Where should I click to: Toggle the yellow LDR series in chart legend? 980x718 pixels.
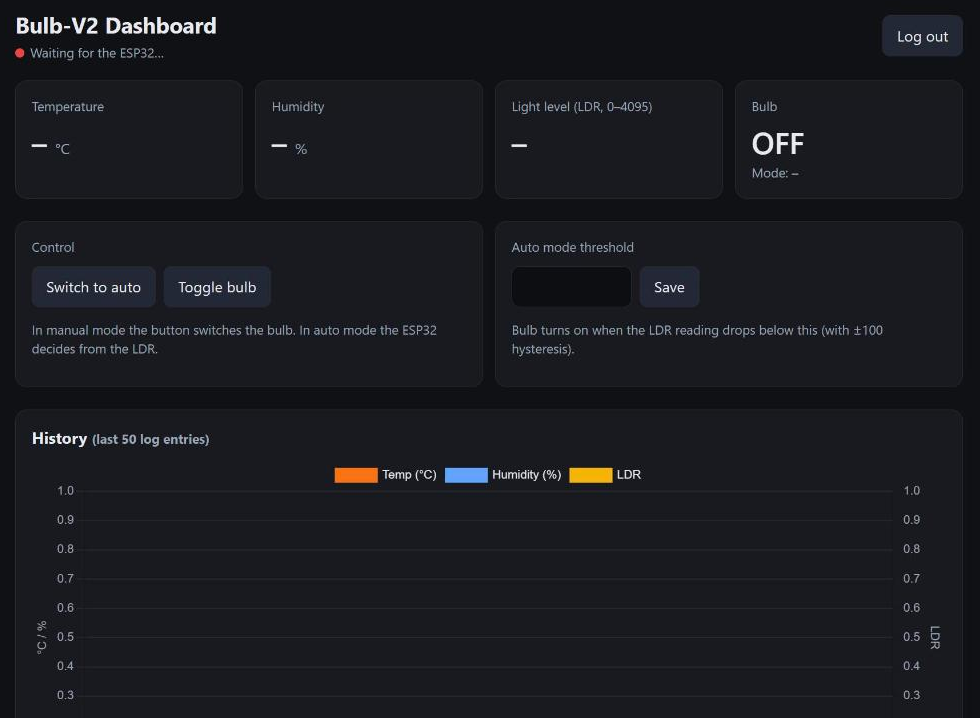605,475
